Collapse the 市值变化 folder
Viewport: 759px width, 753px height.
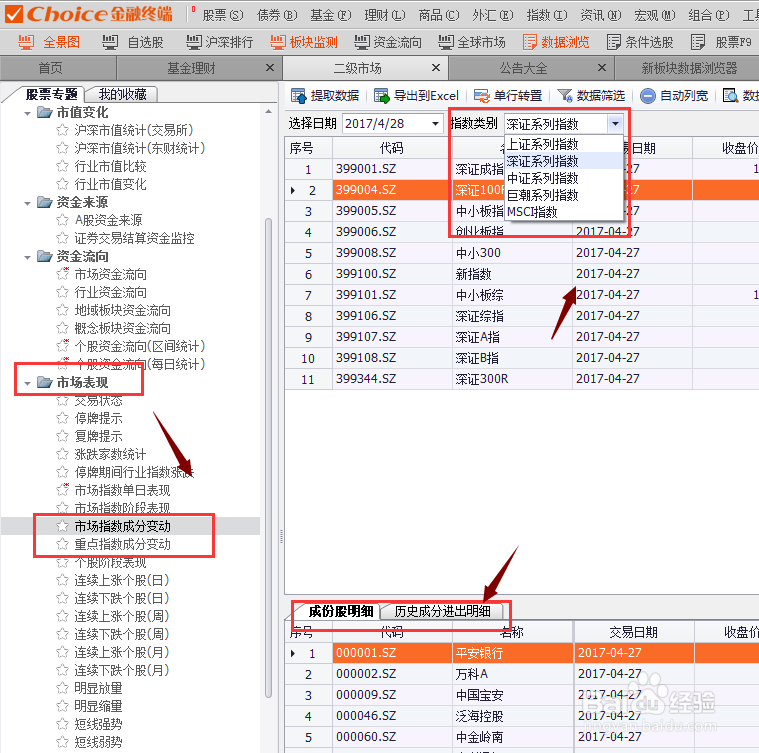coord(28,113)
